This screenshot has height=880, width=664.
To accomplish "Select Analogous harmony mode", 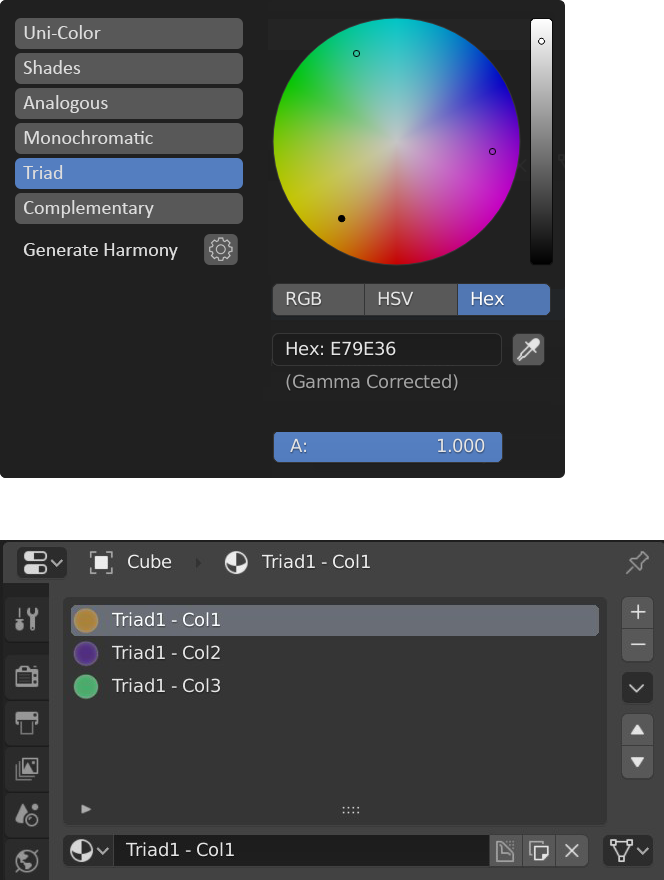I will (x=129, y=103).
